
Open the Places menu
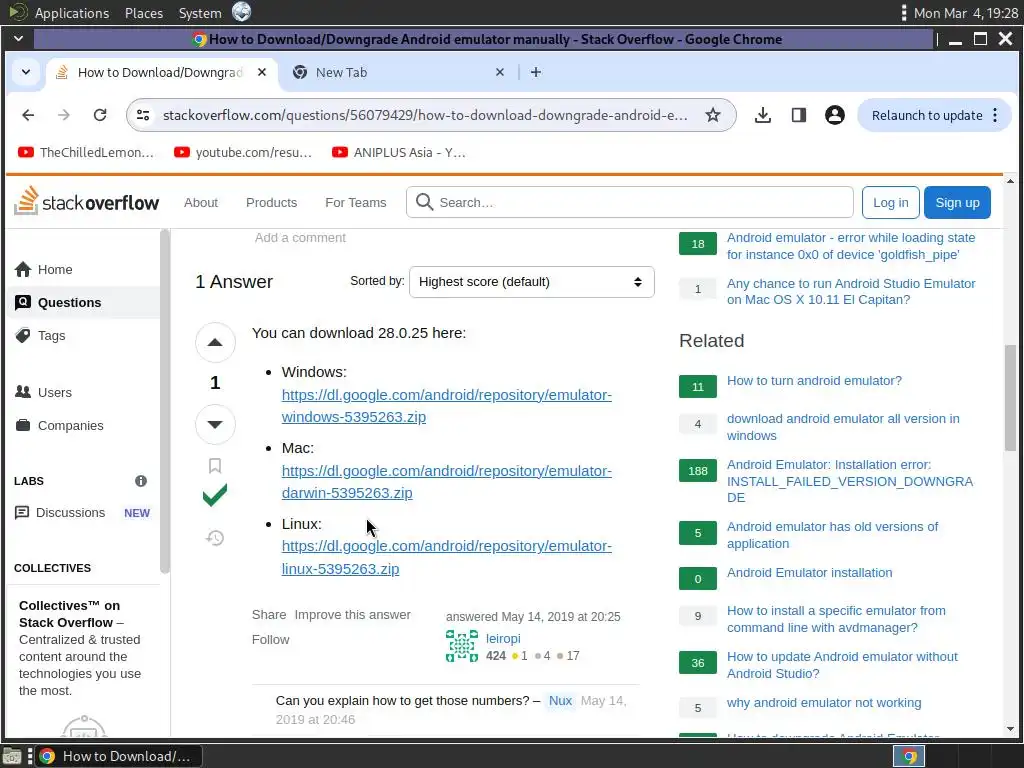pos(144,13)
